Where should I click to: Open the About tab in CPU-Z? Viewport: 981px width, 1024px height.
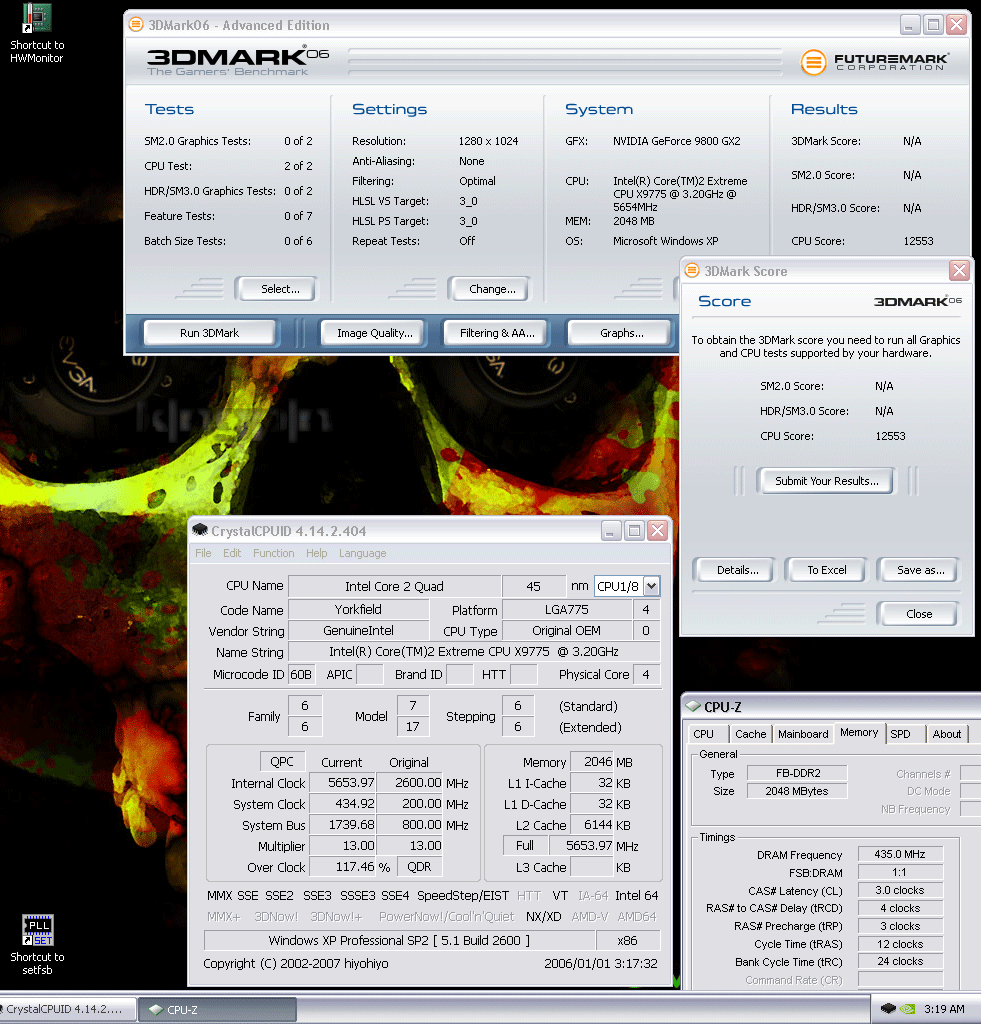point(946,734)
